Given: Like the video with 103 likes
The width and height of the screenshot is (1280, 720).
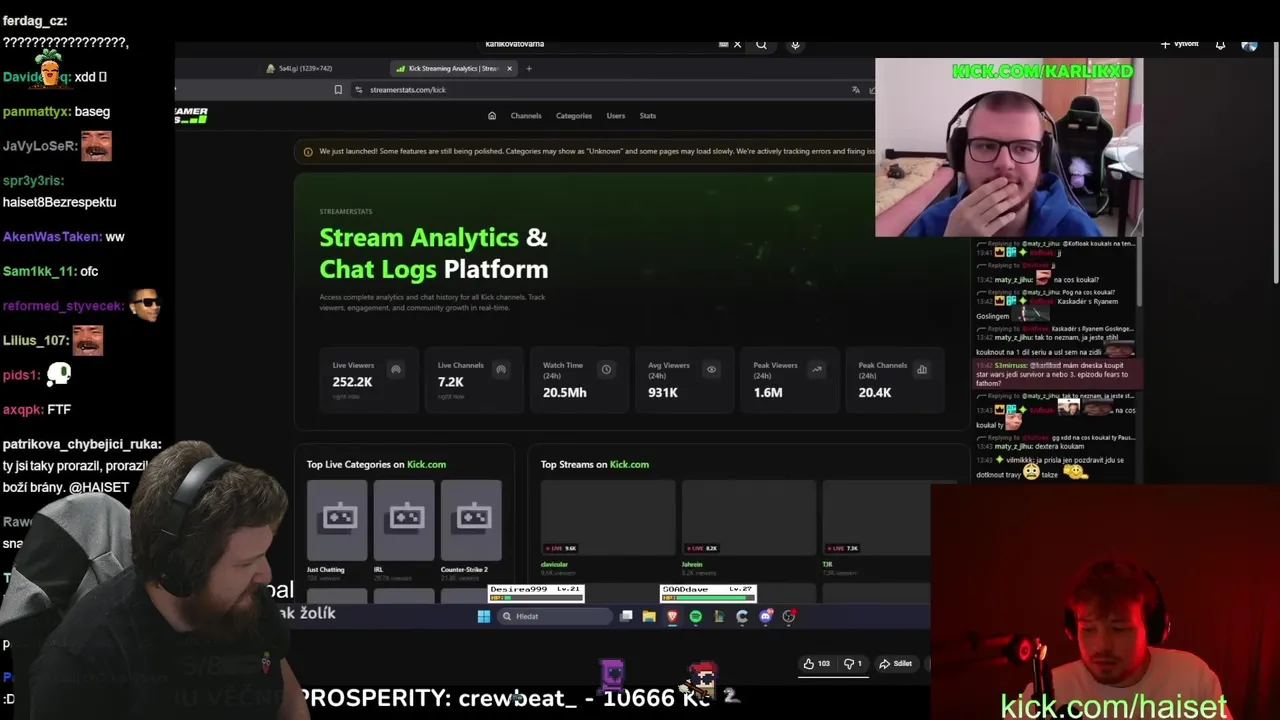Looking at the screenshot, I should click(817, 664).
